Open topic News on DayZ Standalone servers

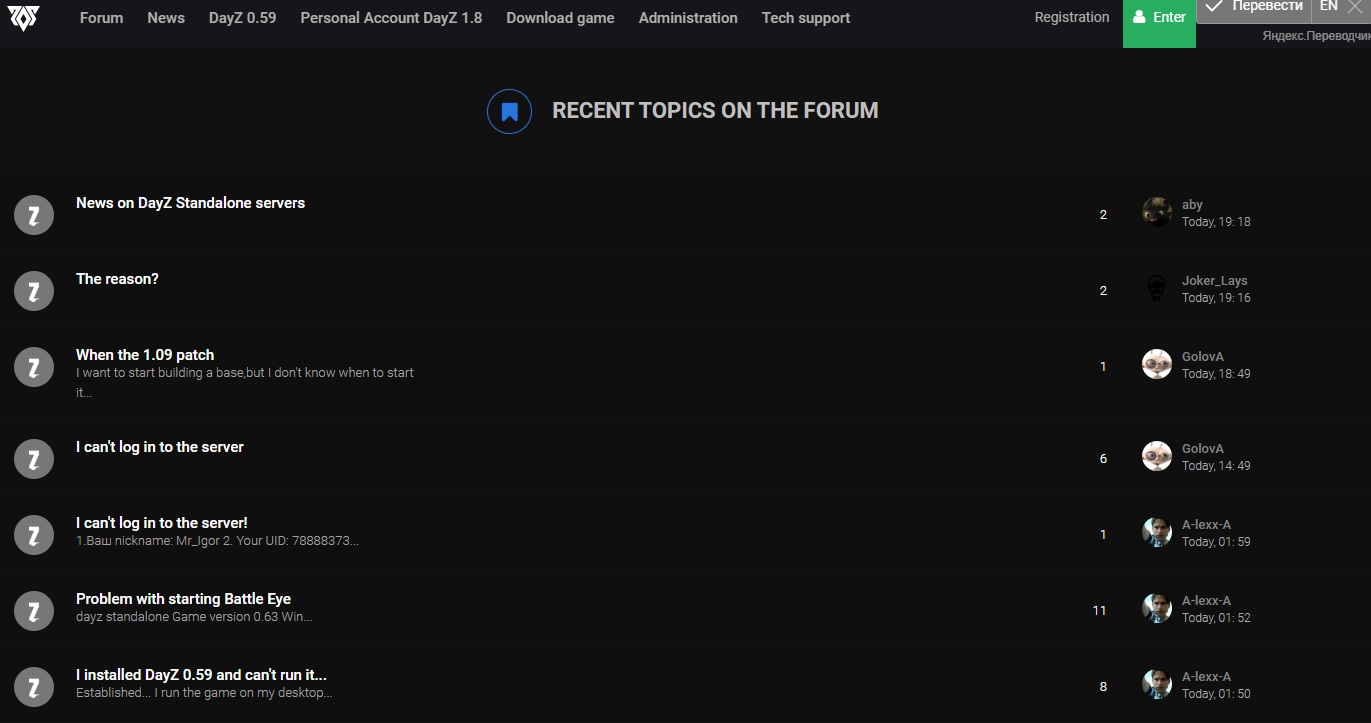[190, 203]
